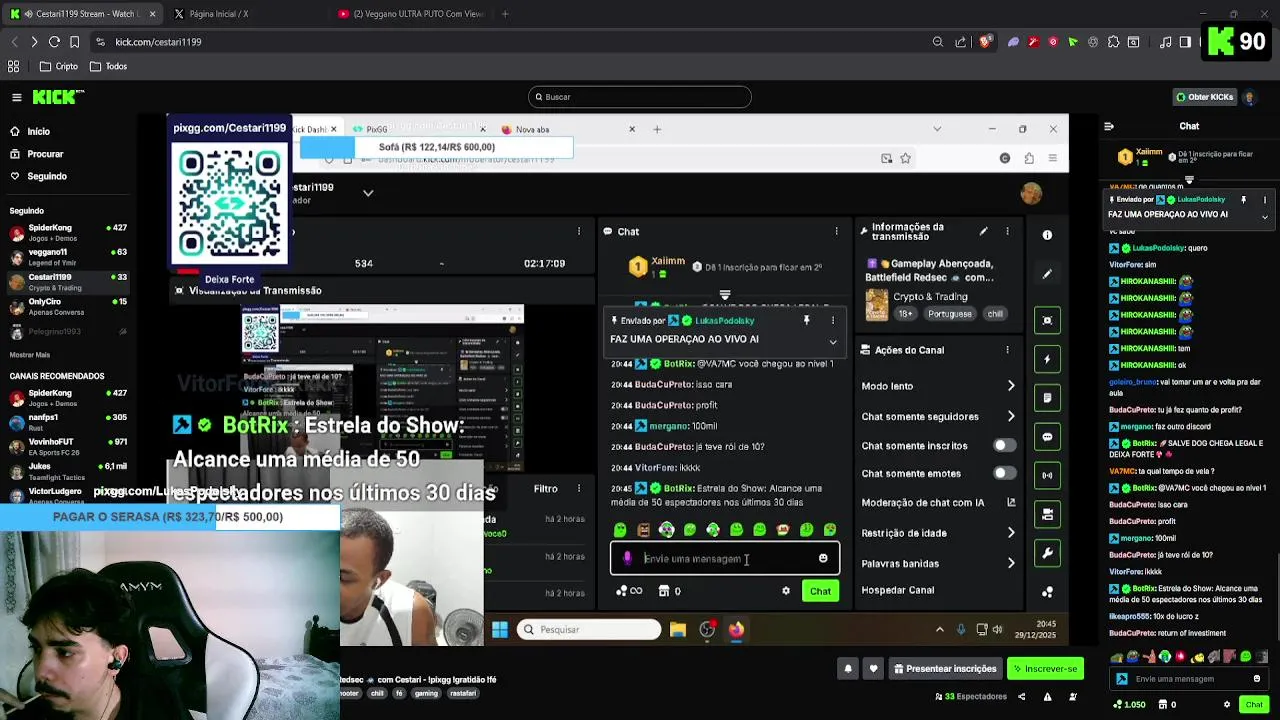Bookmark the page via toolbar icon

pyautogui.click(x=74, y=42)
